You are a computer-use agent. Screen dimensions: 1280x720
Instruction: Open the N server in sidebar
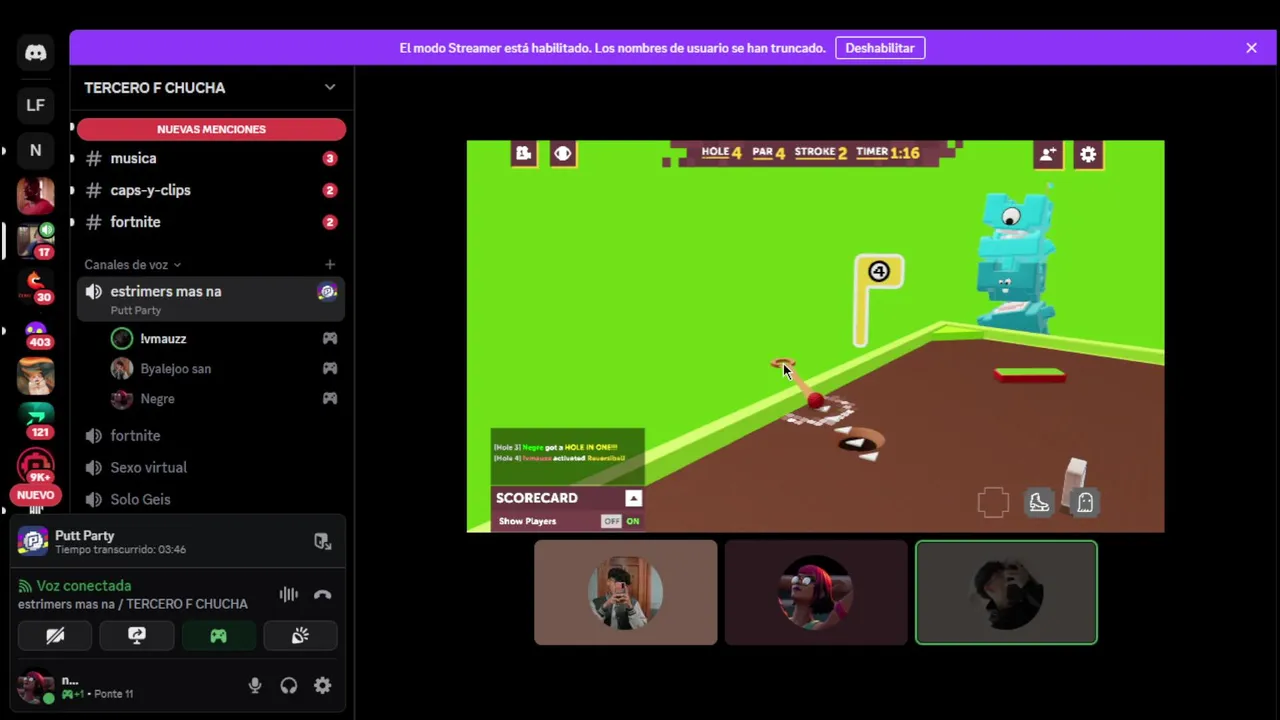35,150
